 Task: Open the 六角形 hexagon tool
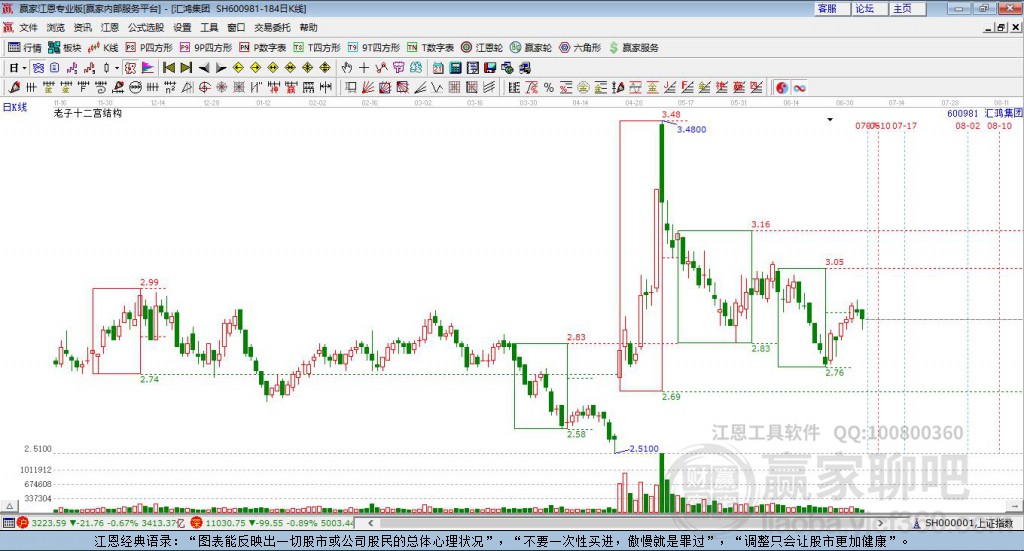point(580,48)
